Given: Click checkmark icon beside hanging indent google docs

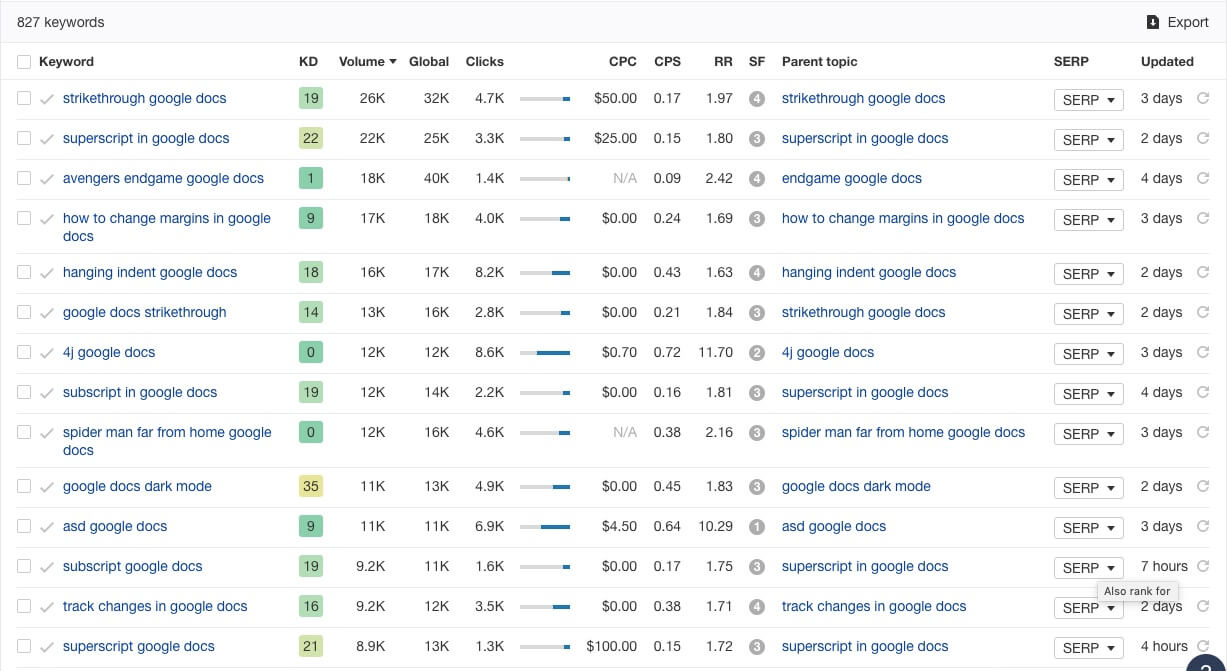Looking at the screenshot, I should coord(46,273).
